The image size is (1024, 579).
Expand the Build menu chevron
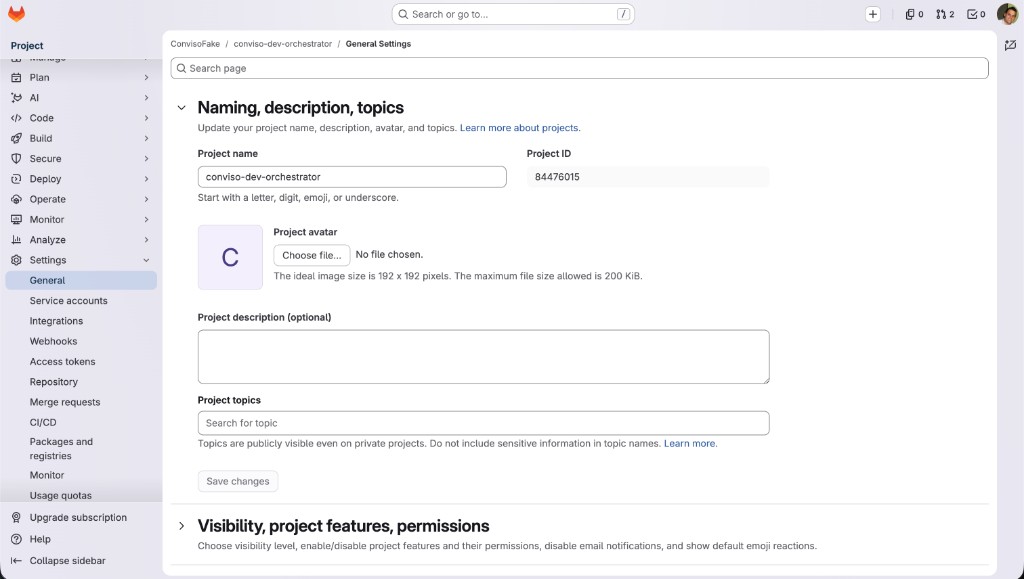146,138
